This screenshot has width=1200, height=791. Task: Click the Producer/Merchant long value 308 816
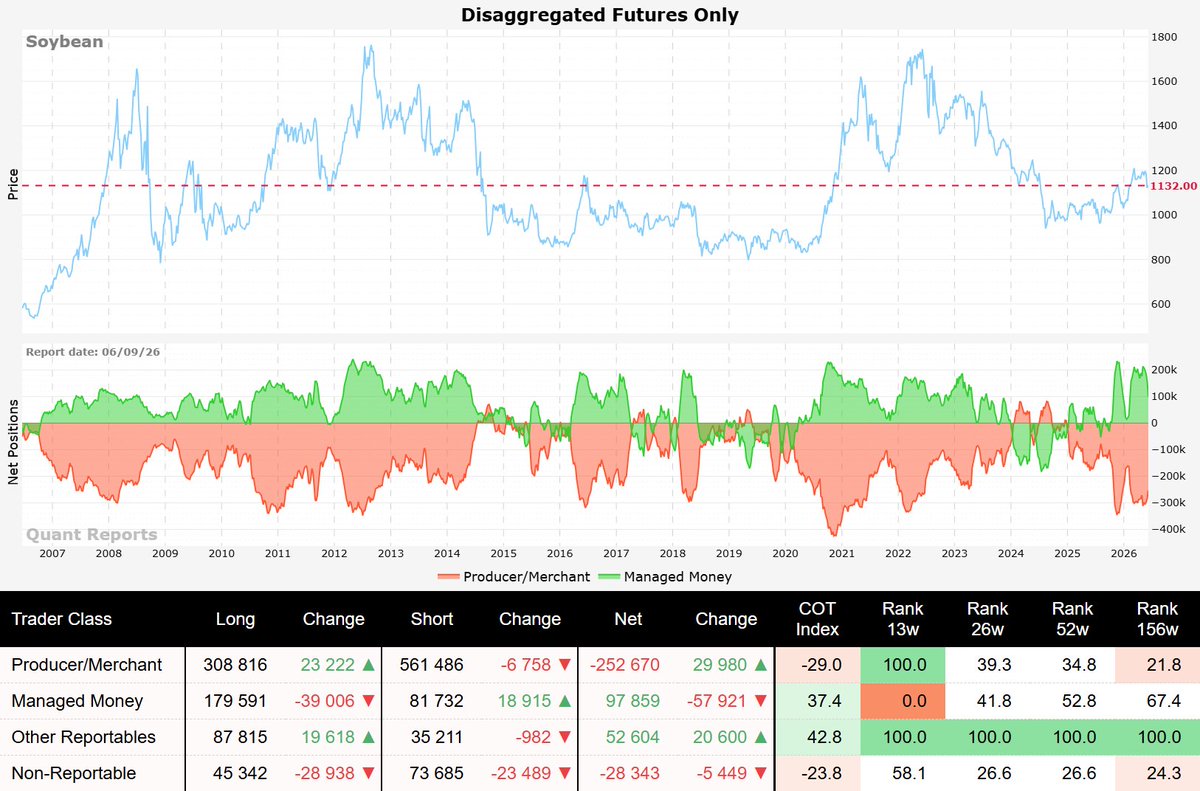(235, 665)
